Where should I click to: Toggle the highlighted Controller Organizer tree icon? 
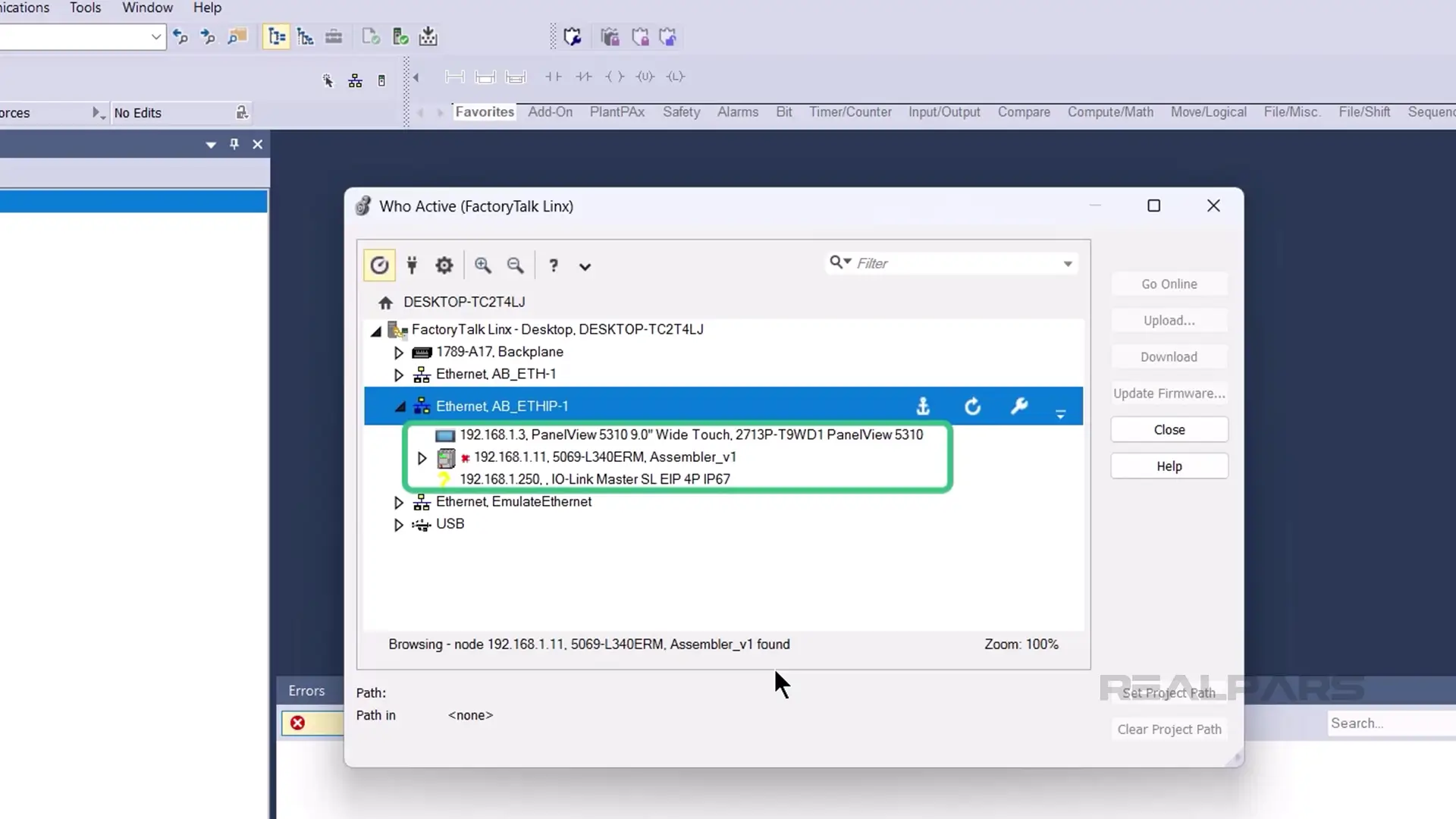click(276, 36)
